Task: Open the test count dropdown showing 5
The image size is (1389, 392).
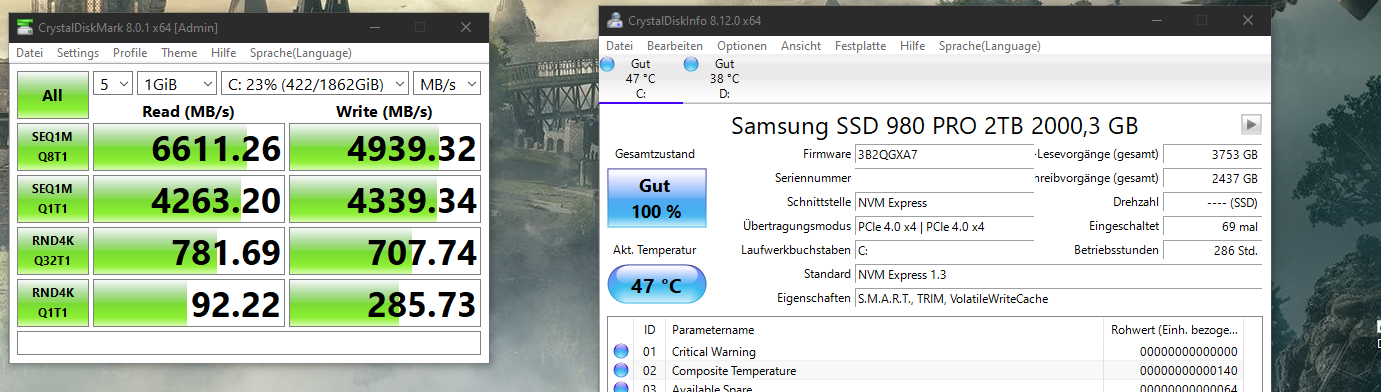Action: pos(113,84)
